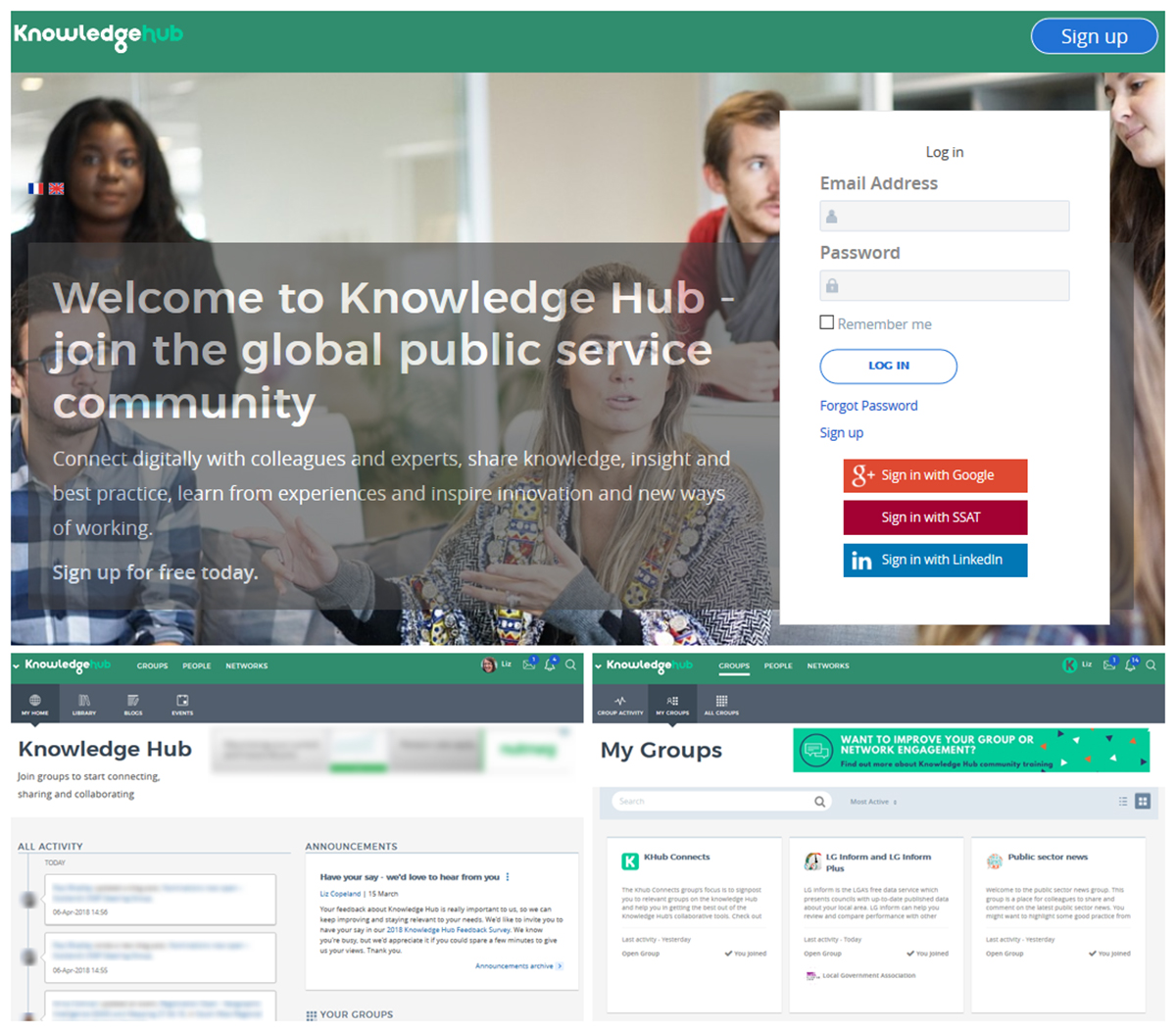Select the My Groups tab
Viewport: 1176px width, 1032px height.
pyautogui.click(x=672, y=704)
